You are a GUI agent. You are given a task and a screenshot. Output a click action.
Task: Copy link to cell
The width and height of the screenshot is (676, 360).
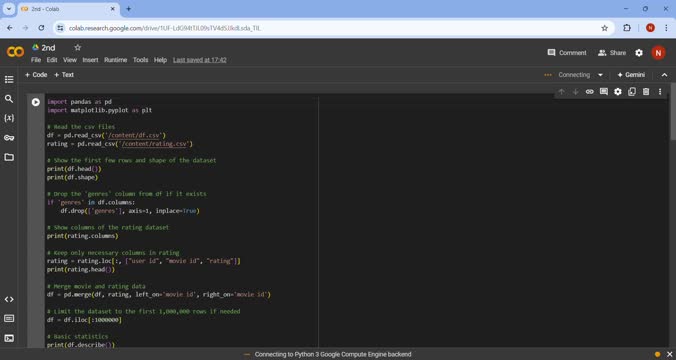tap(589, 91)
